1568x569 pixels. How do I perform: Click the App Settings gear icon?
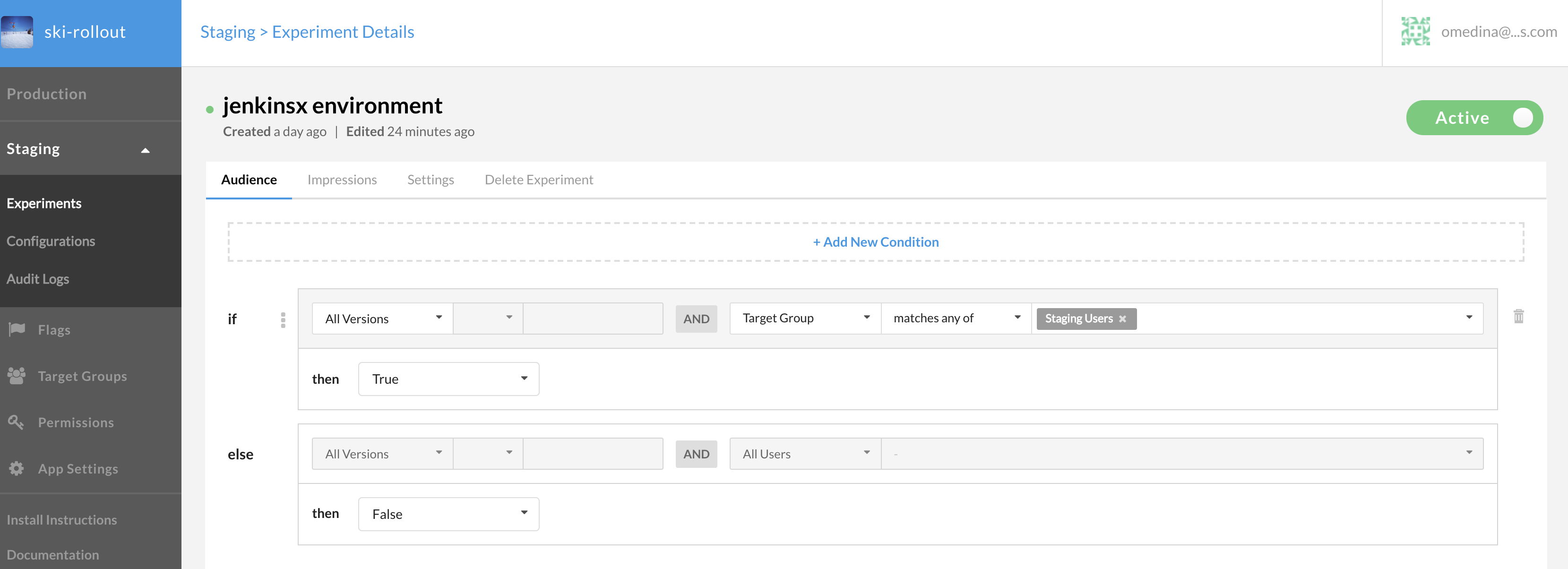(x=17, y=468)
